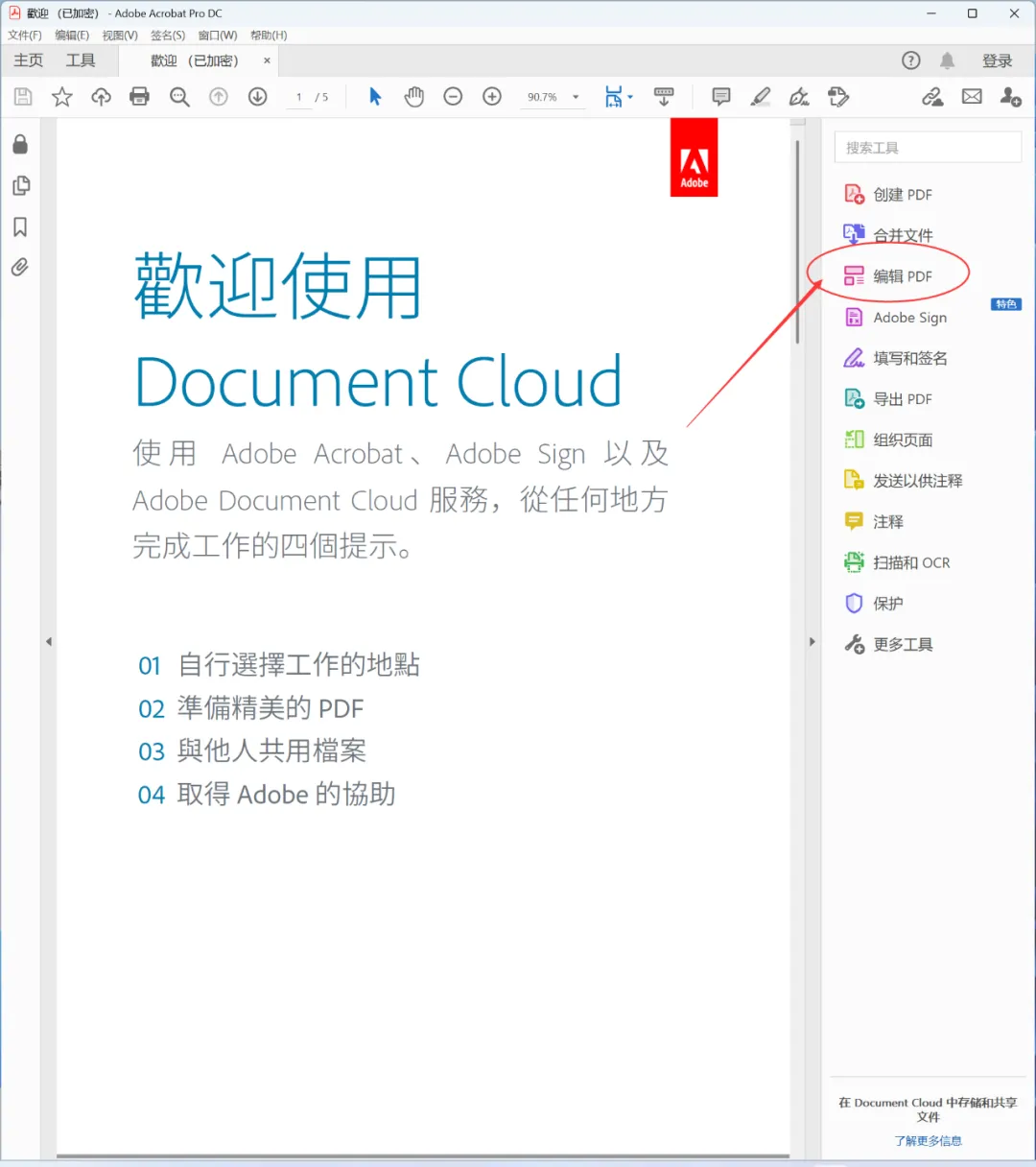Click the 搜索工具 search field

pyautogui.click(x=928, y=148)
